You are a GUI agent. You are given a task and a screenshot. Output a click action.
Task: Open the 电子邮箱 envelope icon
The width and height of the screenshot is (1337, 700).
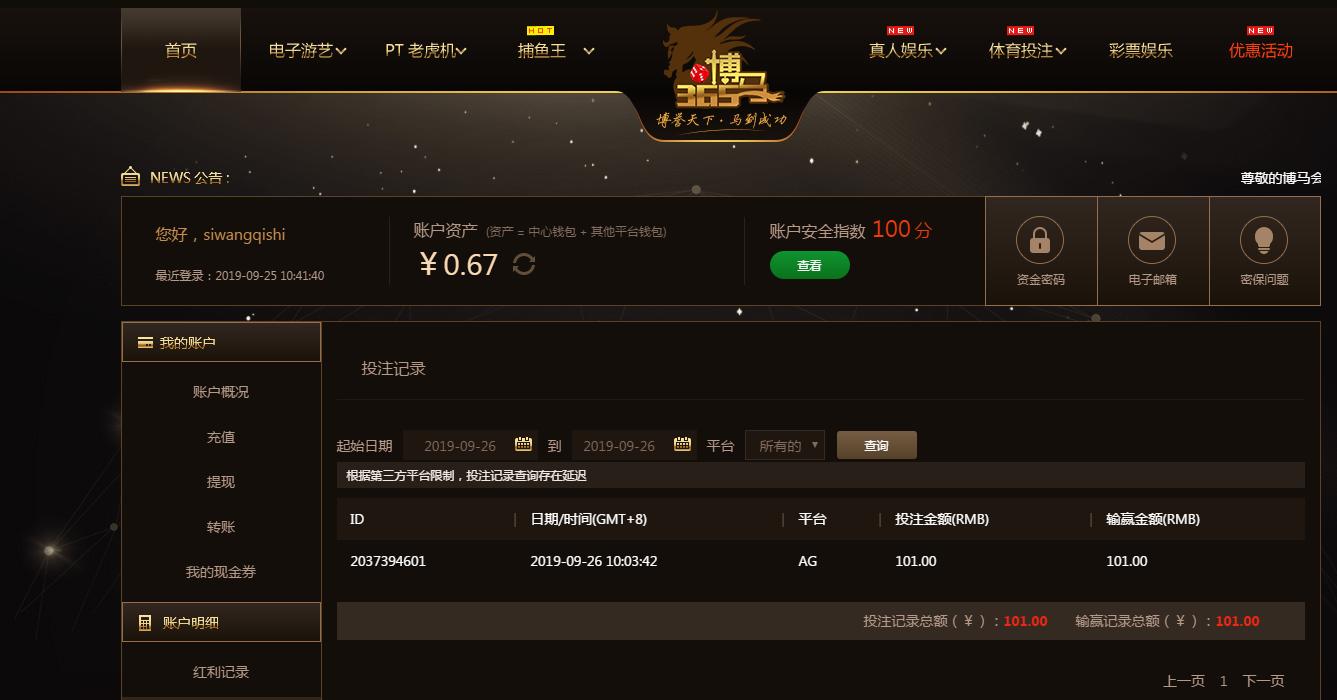(1152, 240)
